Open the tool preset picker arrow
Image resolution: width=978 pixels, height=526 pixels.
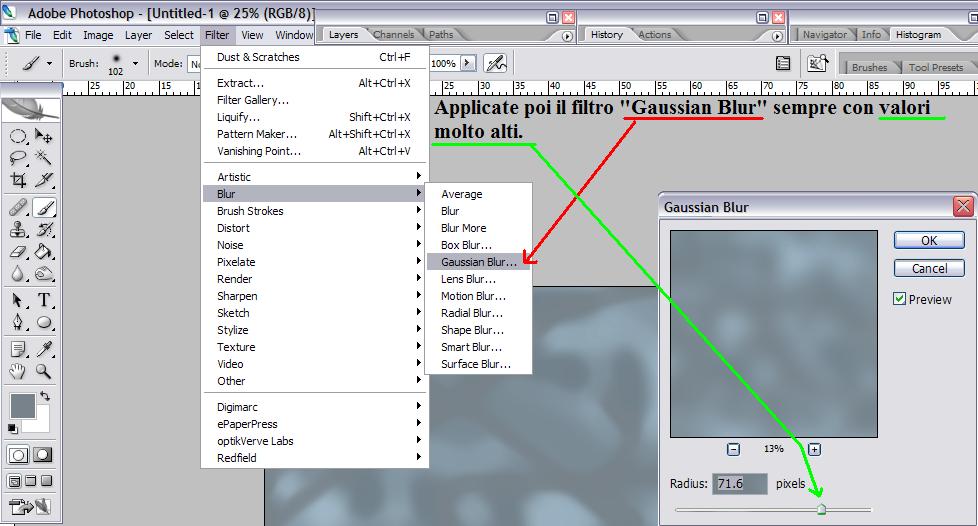[x=49, y=63]
